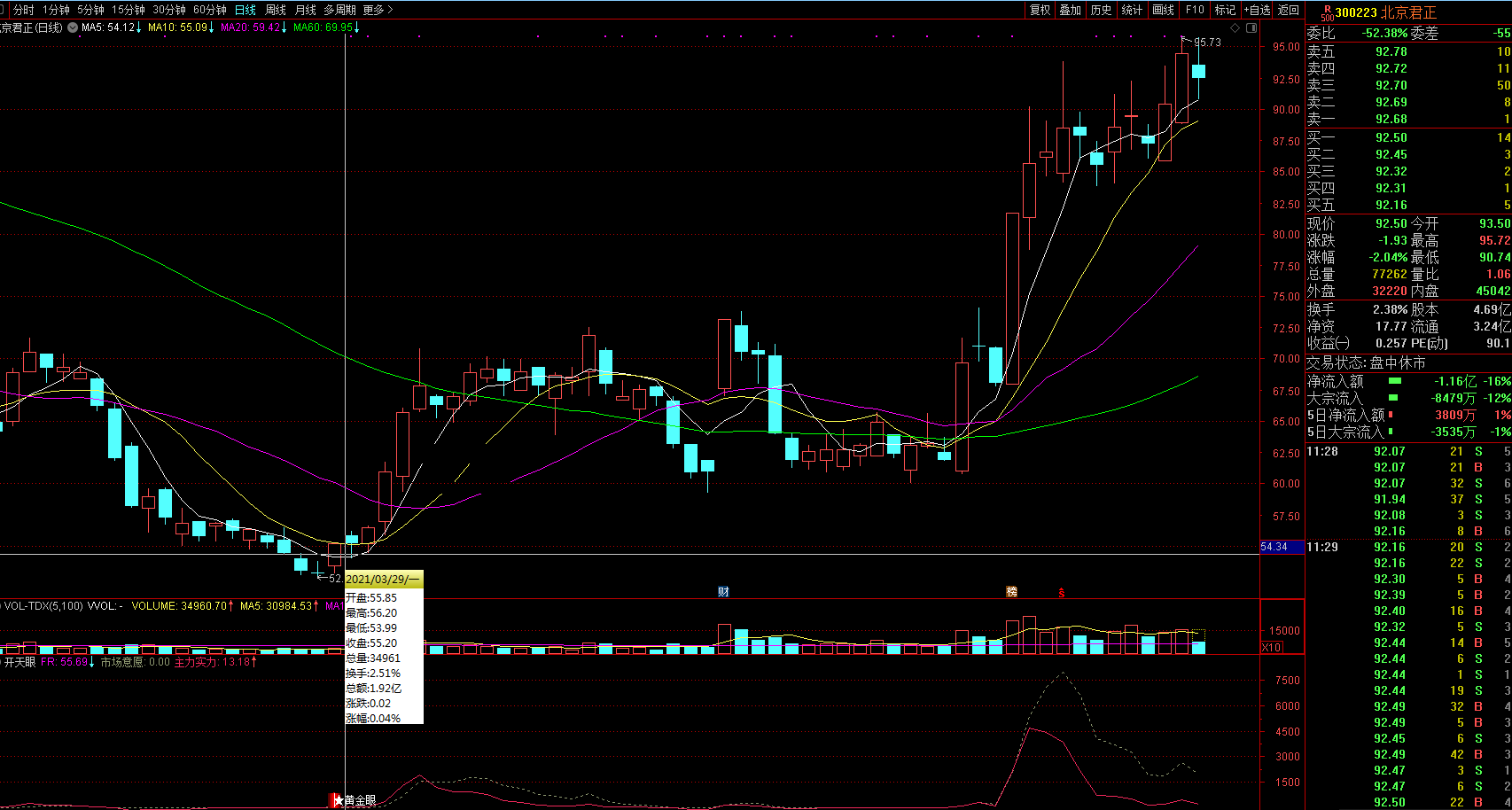The width and height of the screenshot is (1512, 810).
Task: Click the 95.73 high price annotation
Action: coord(1207,42)
